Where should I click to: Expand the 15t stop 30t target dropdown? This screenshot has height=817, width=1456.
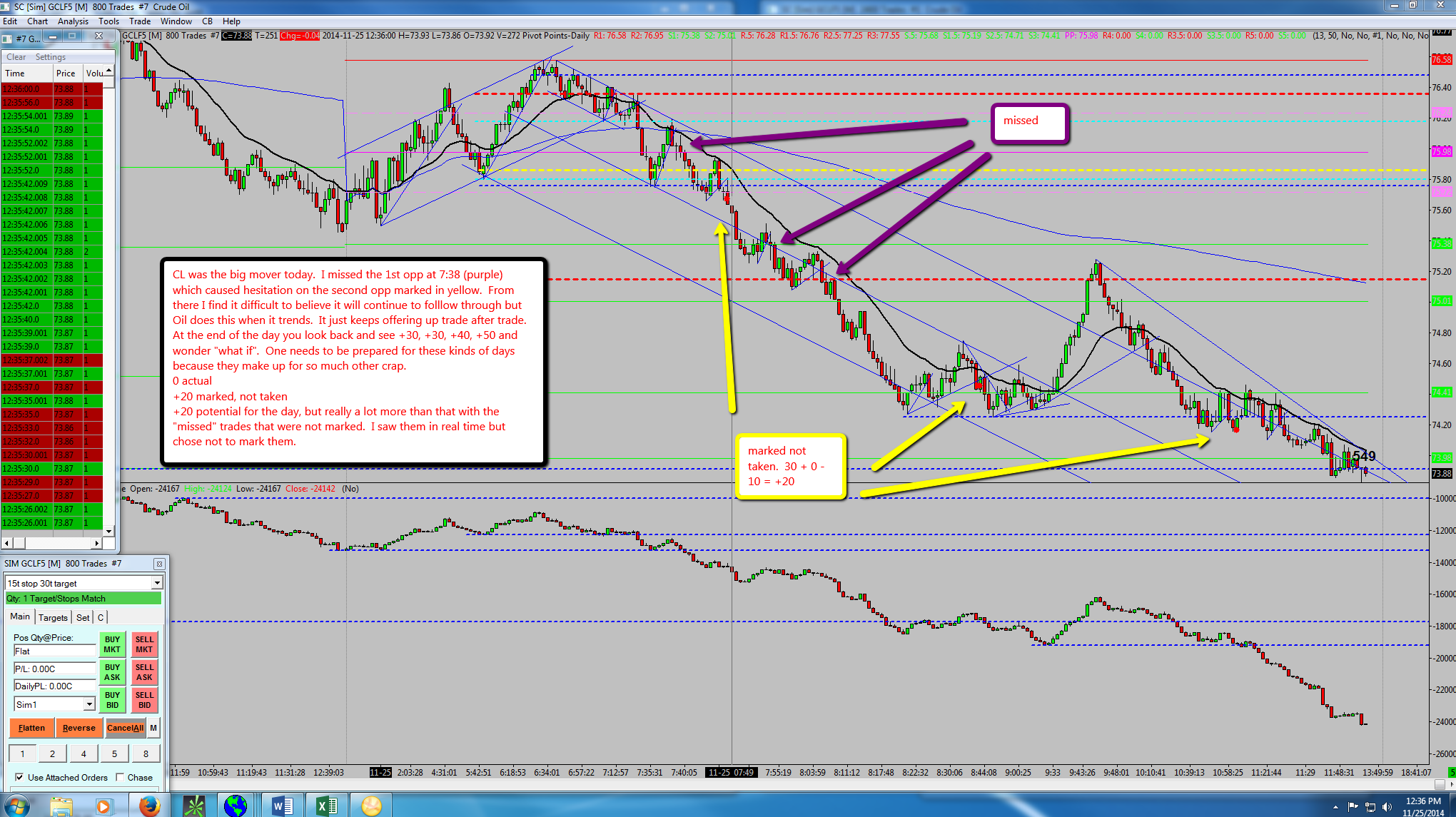pos(157,583)
